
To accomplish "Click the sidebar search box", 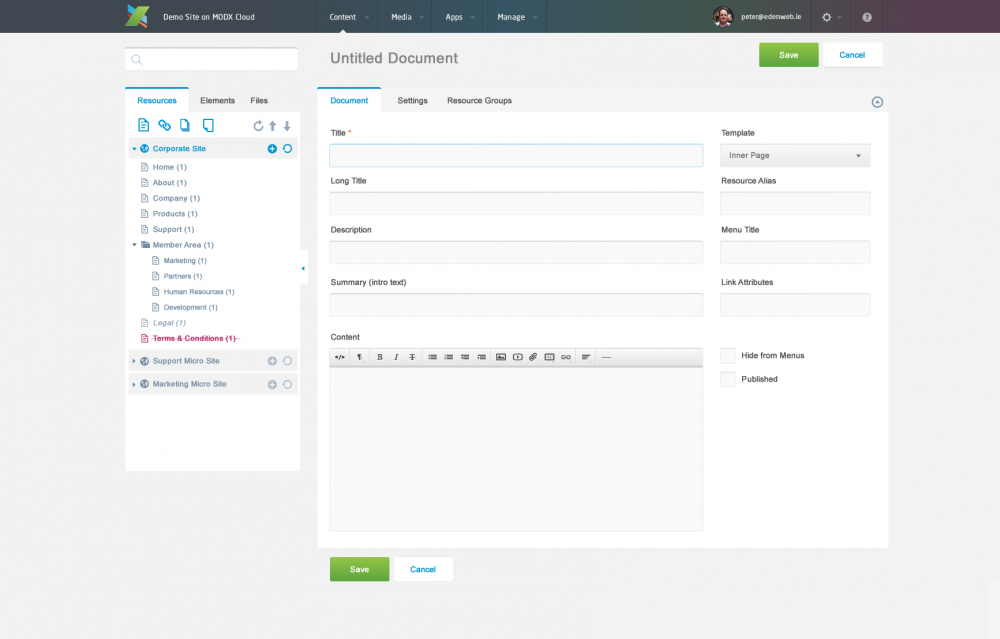I will click(x=212, y=59).
